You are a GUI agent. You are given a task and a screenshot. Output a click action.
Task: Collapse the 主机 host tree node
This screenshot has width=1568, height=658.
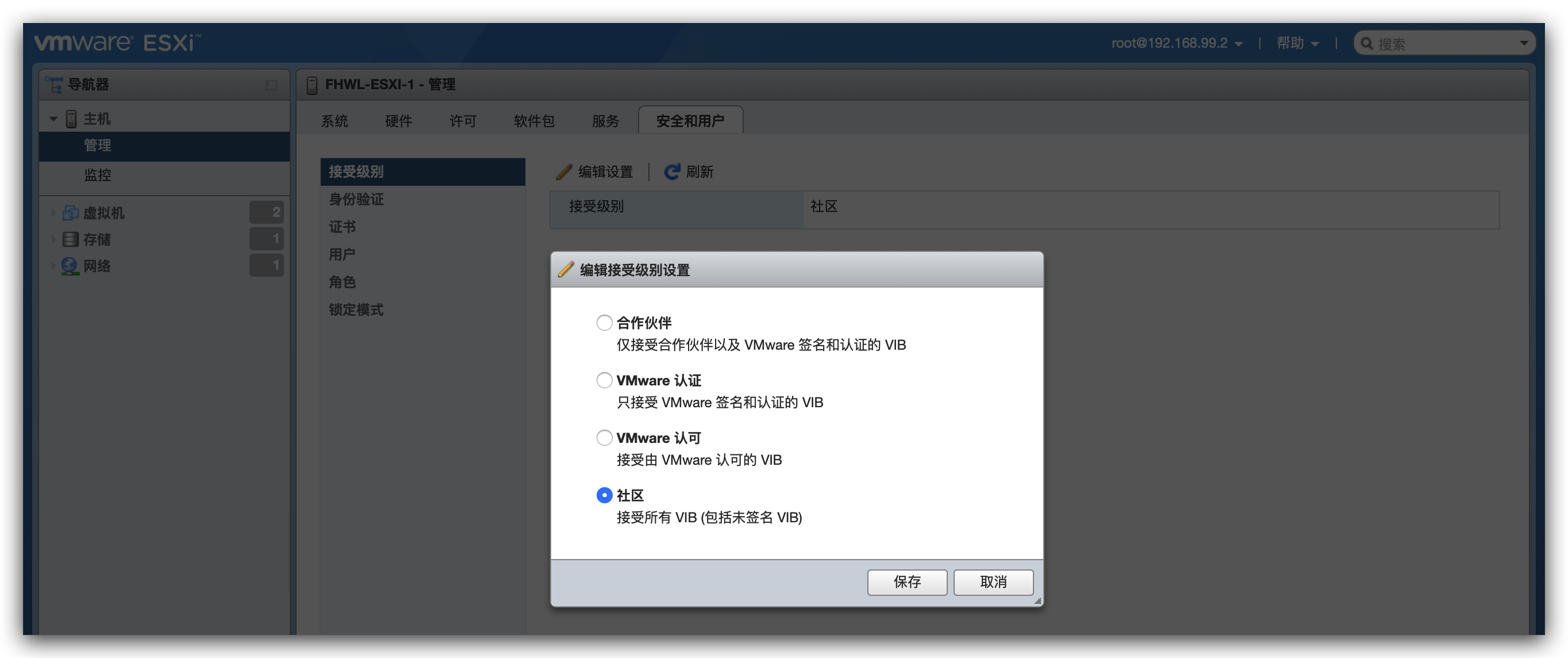53,119
